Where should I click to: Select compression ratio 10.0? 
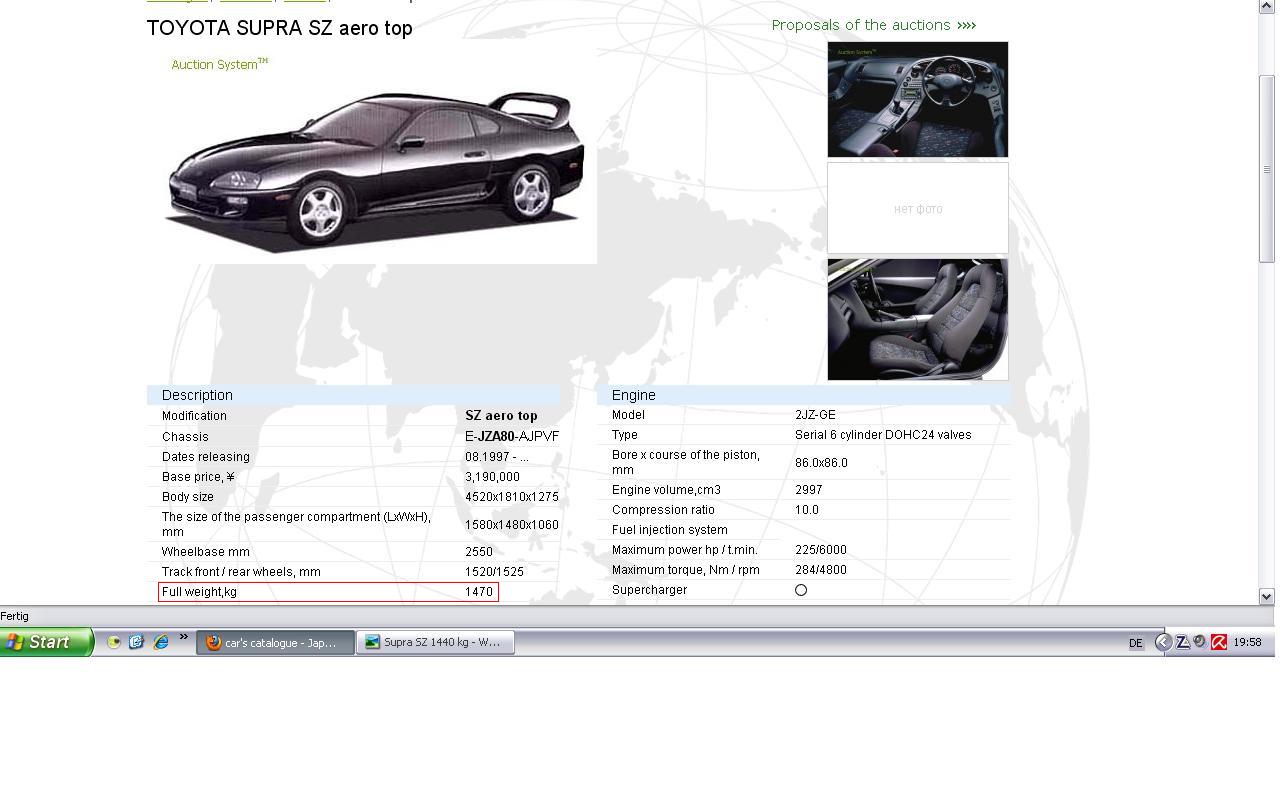click(807, 510)
